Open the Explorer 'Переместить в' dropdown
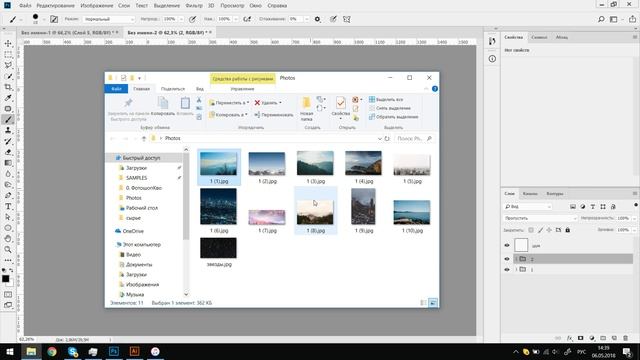This screenshot has height=360, width=640. (x=229, y=103)
